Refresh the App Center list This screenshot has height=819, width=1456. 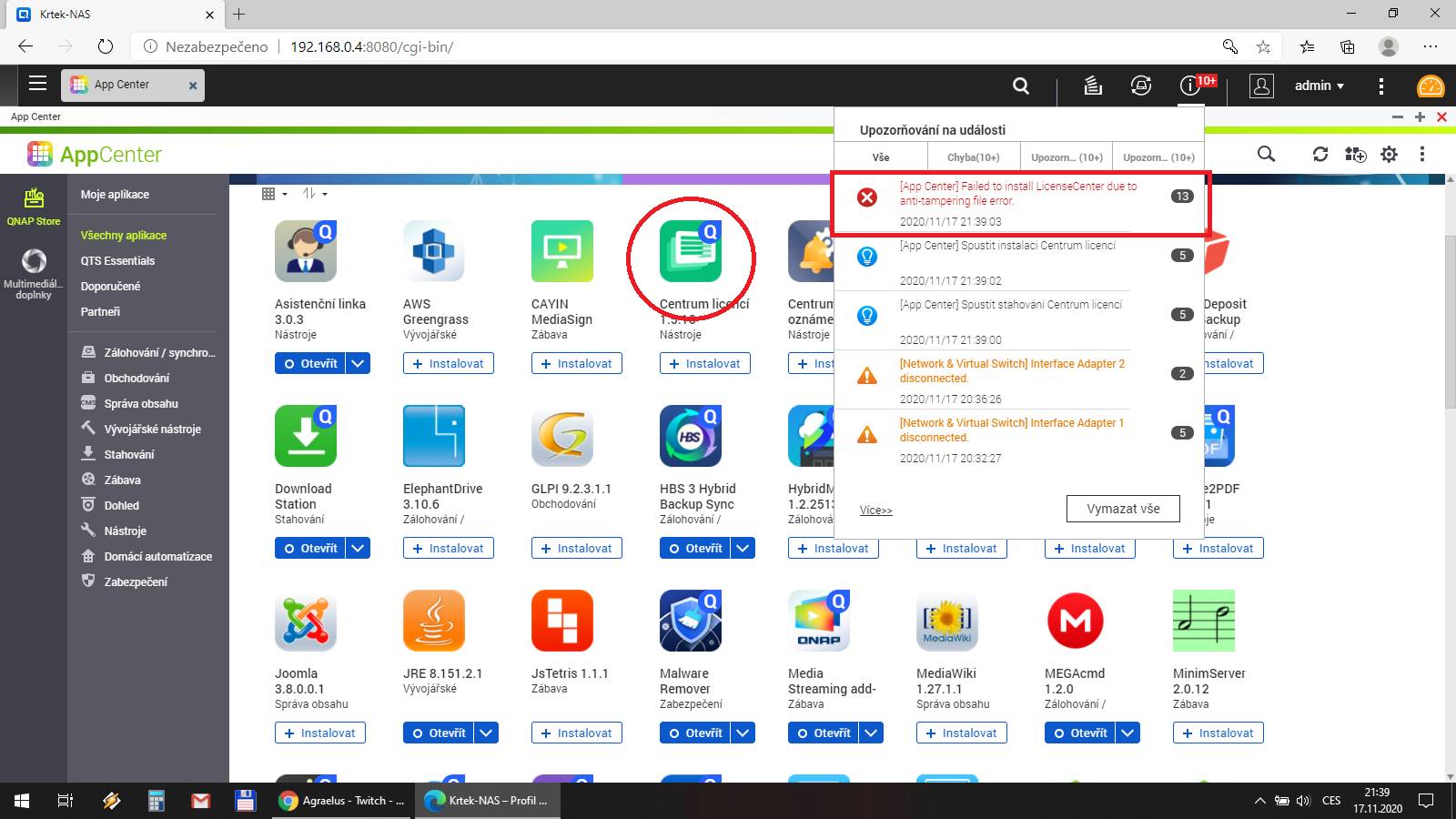[x=1320, y=154]
